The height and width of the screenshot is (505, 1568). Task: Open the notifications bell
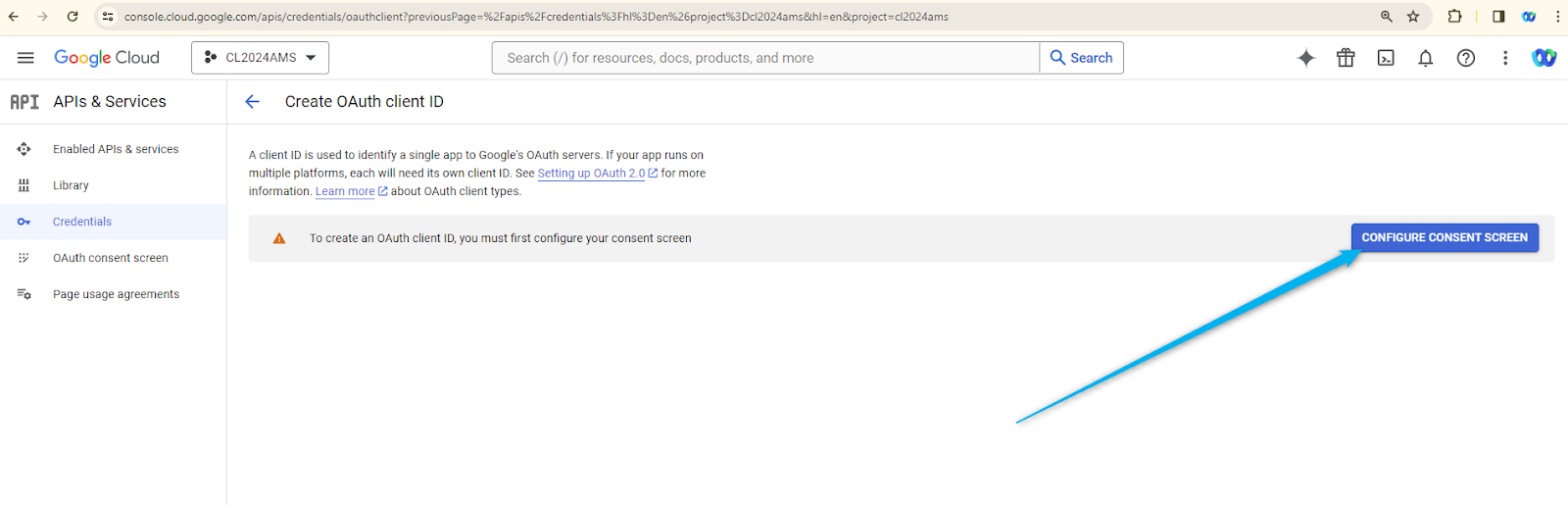click(1425, 58)
